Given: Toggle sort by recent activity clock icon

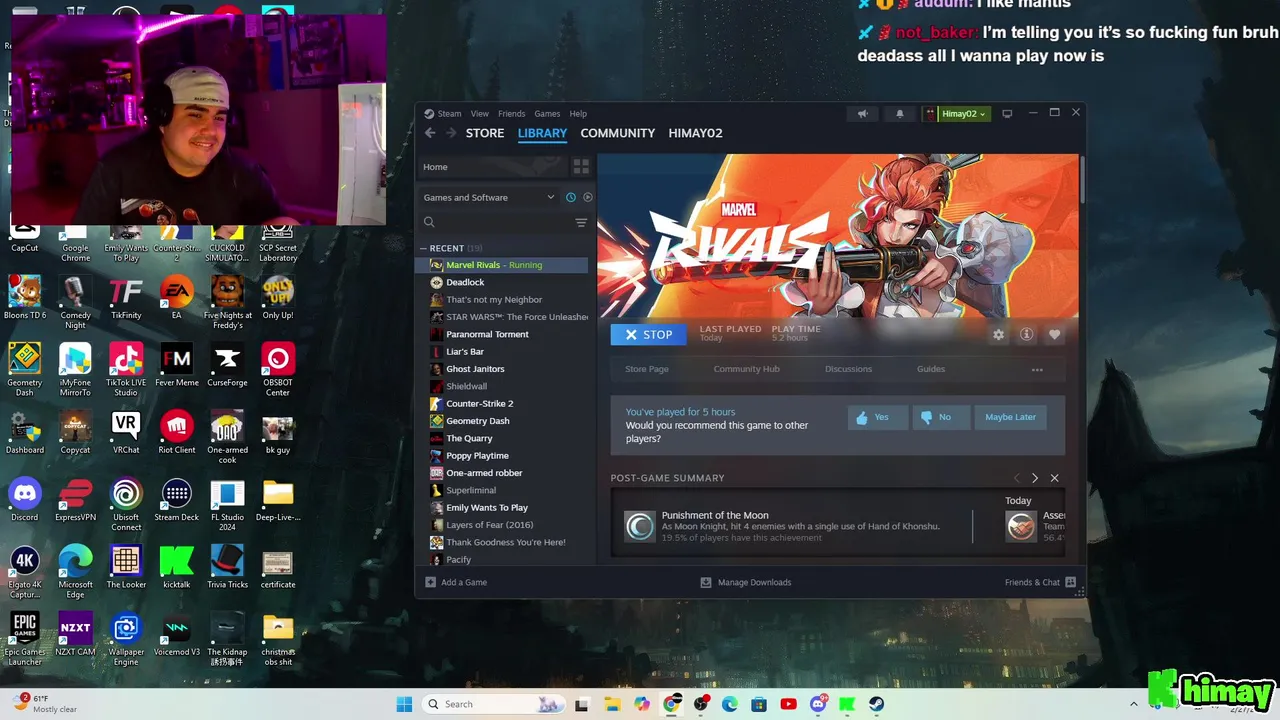Looking at the screenshot, I should (x=571, y=197).
